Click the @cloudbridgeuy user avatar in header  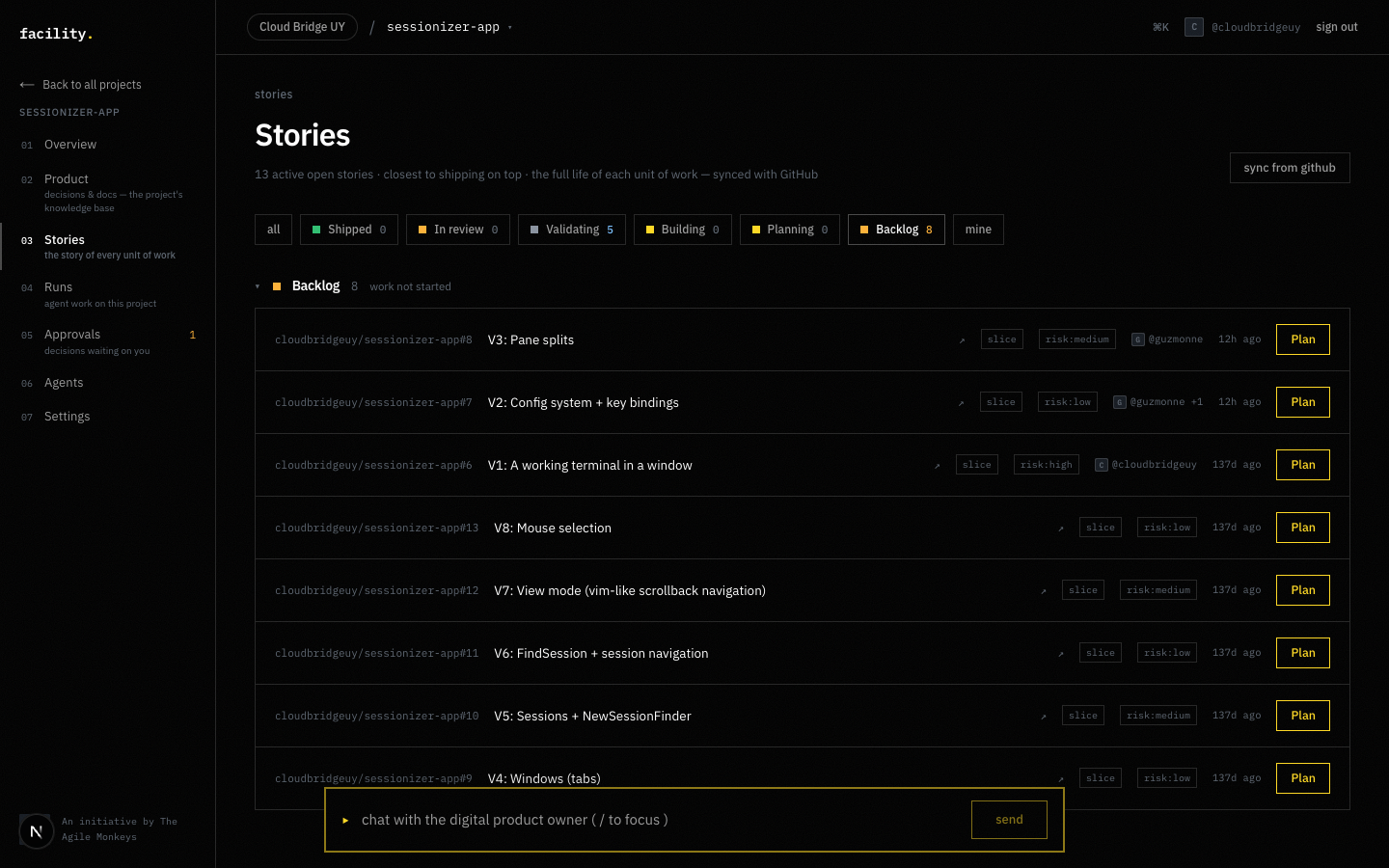coord(1194,27)
